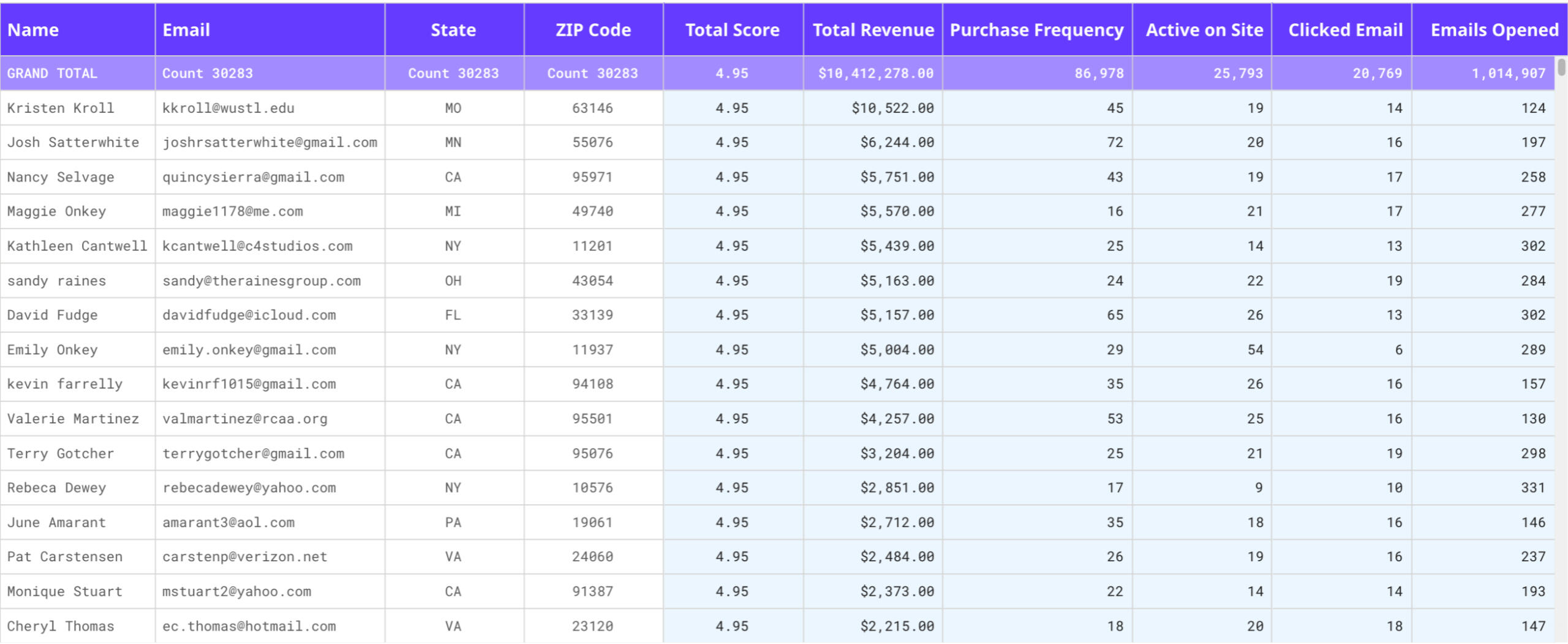Click the Emily Onkey row name

(x=53, y=350)
